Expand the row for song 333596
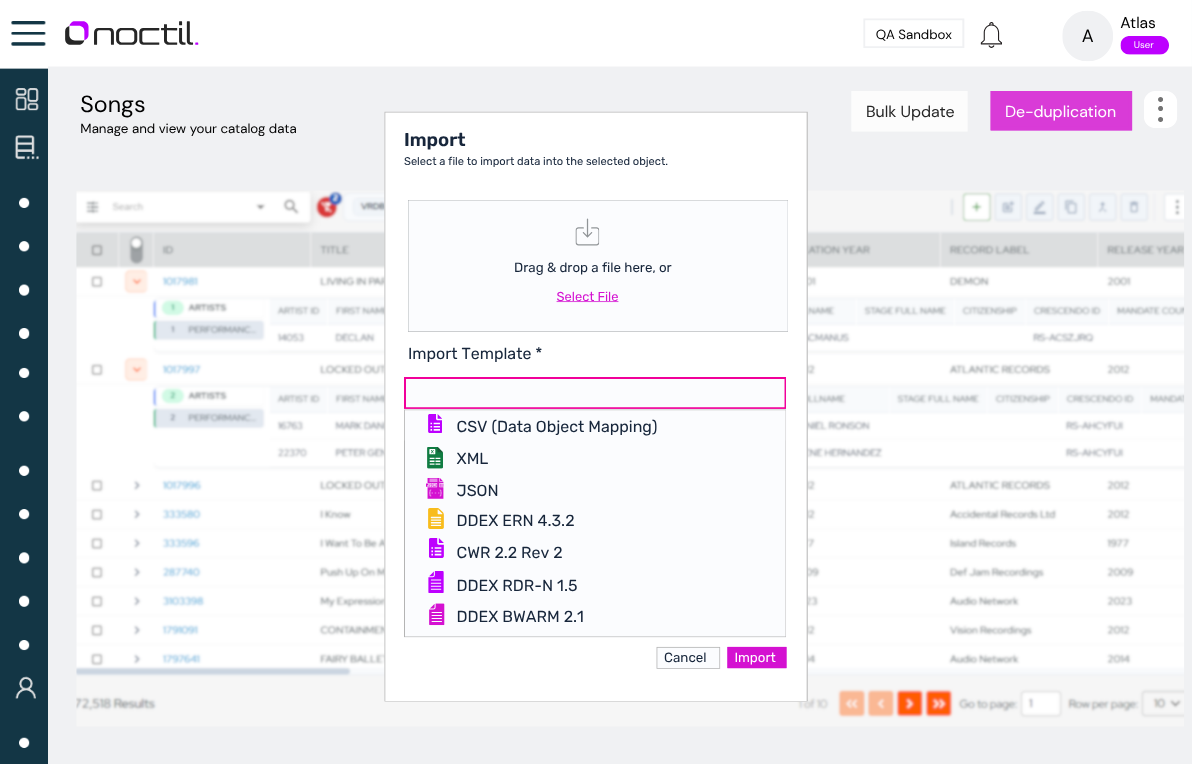 (137, 544)
